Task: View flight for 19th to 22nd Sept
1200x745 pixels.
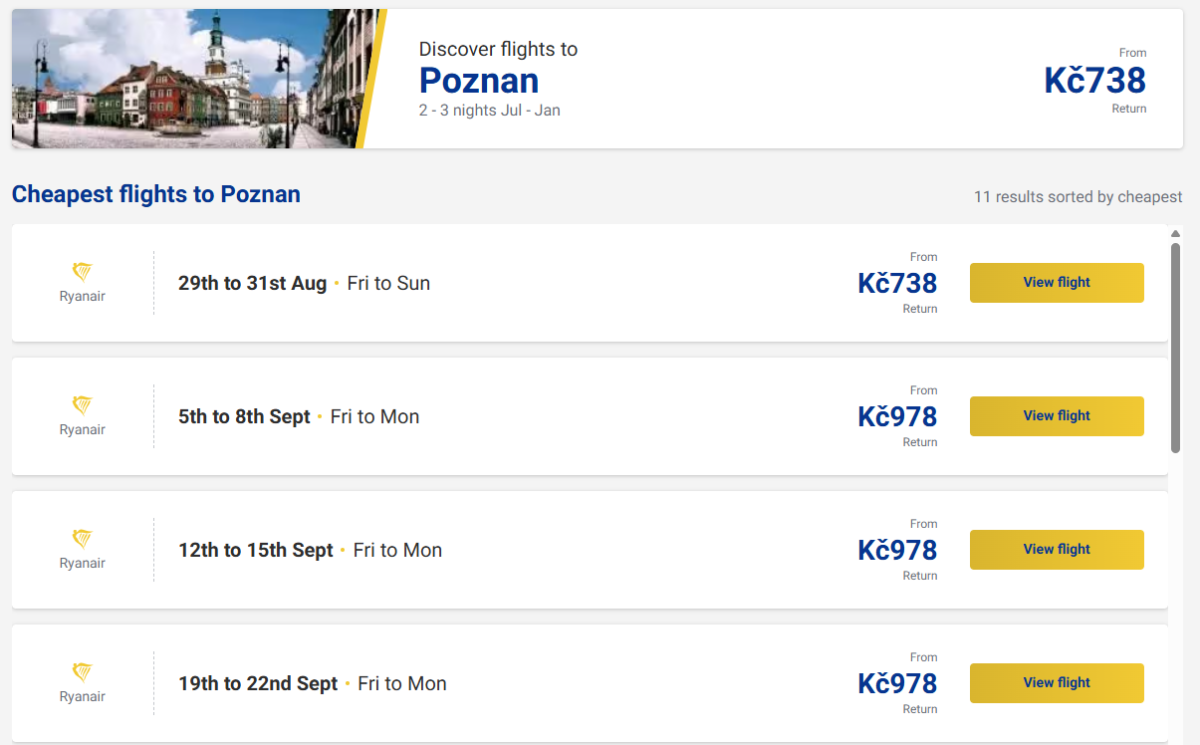Action: coord(1056,683)
